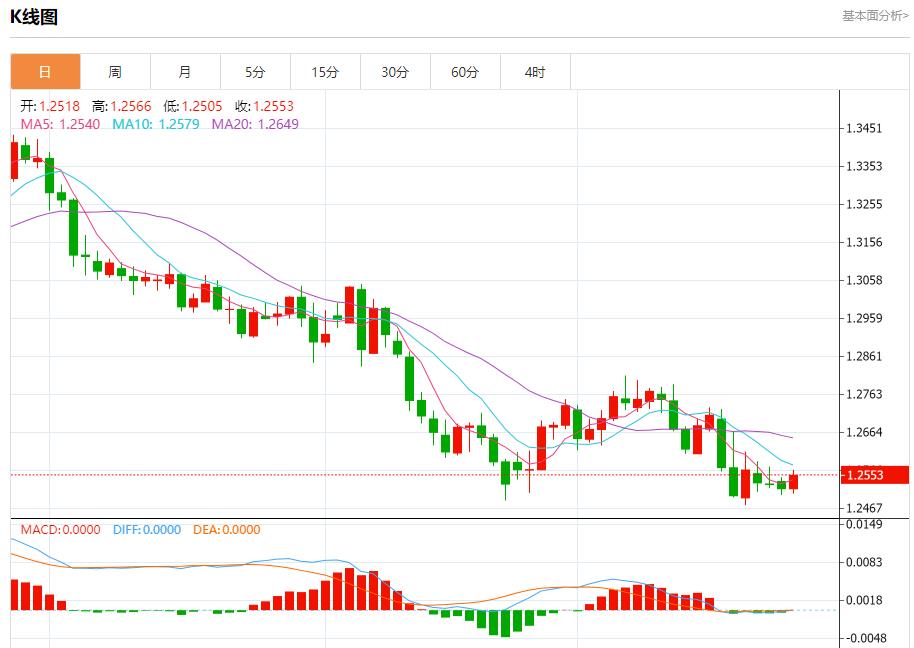Image resolution: width=914 pixels, height=648 pixels.
Task: Switch to the 5分 timeframe
Action: click(x=255, y=72)
